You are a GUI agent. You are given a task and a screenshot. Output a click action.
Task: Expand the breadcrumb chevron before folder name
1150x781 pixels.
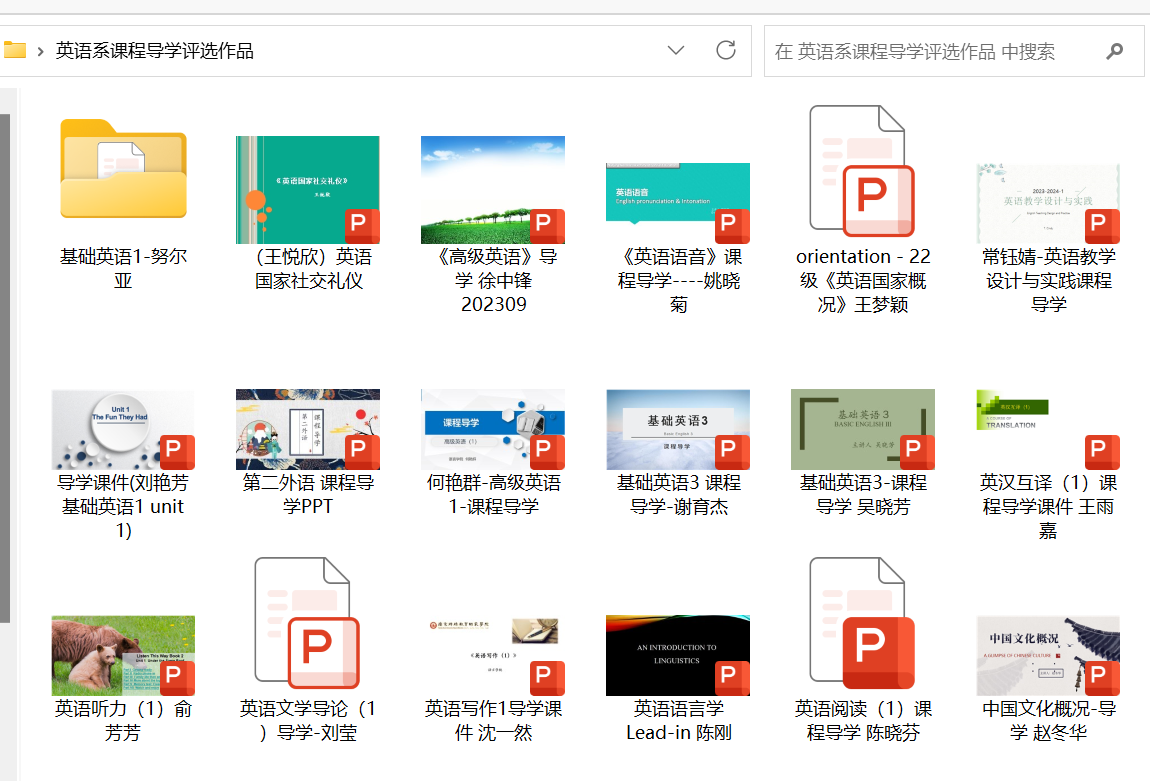tap(40, 51)
